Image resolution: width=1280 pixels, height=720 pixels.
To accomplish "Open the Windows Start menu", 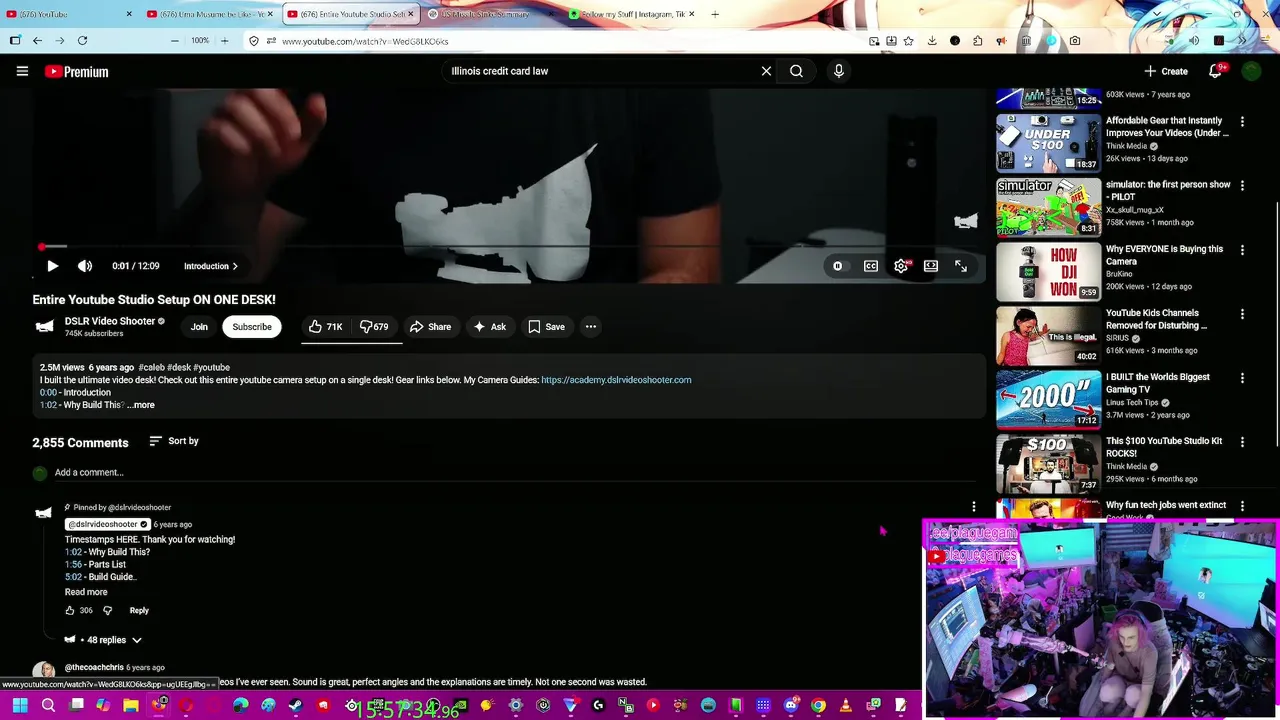I will pyautogui.click(x=19, y=706).
